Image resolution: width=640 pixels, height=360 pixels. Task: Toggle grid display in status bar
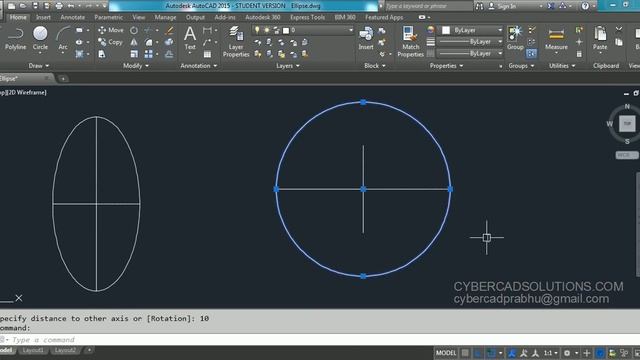click(465, 353)
